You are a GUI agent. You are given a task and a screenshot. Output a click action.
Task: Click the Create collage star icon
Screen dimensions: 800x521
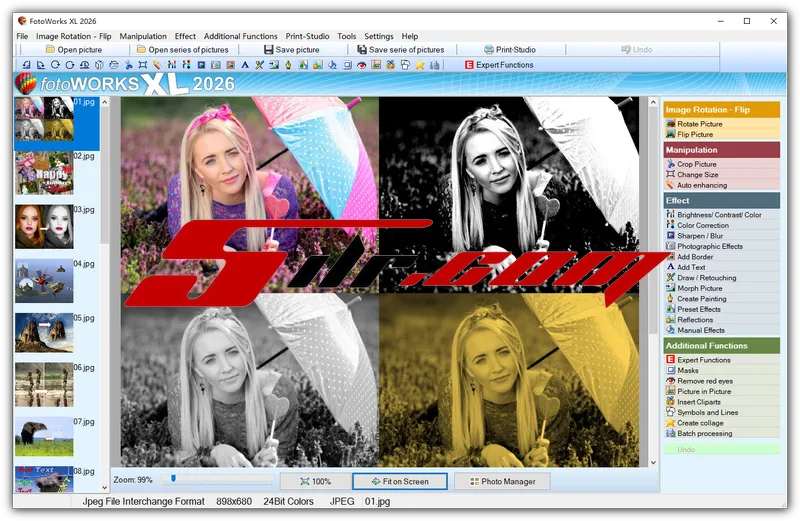[x=671, y=423]
